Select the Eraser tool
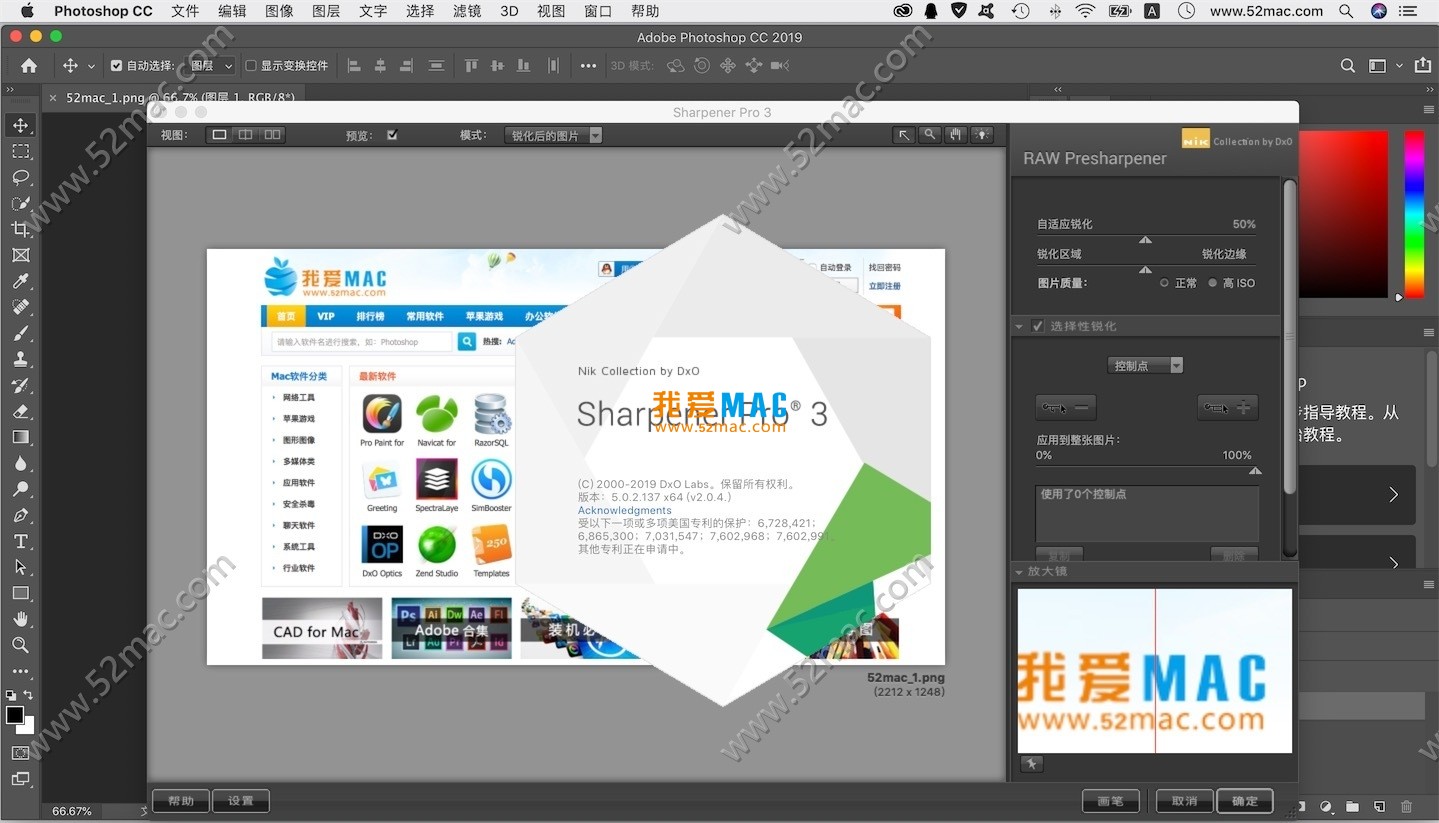The width and height of the screenshot is (1439, 823). tap(20, 411)
